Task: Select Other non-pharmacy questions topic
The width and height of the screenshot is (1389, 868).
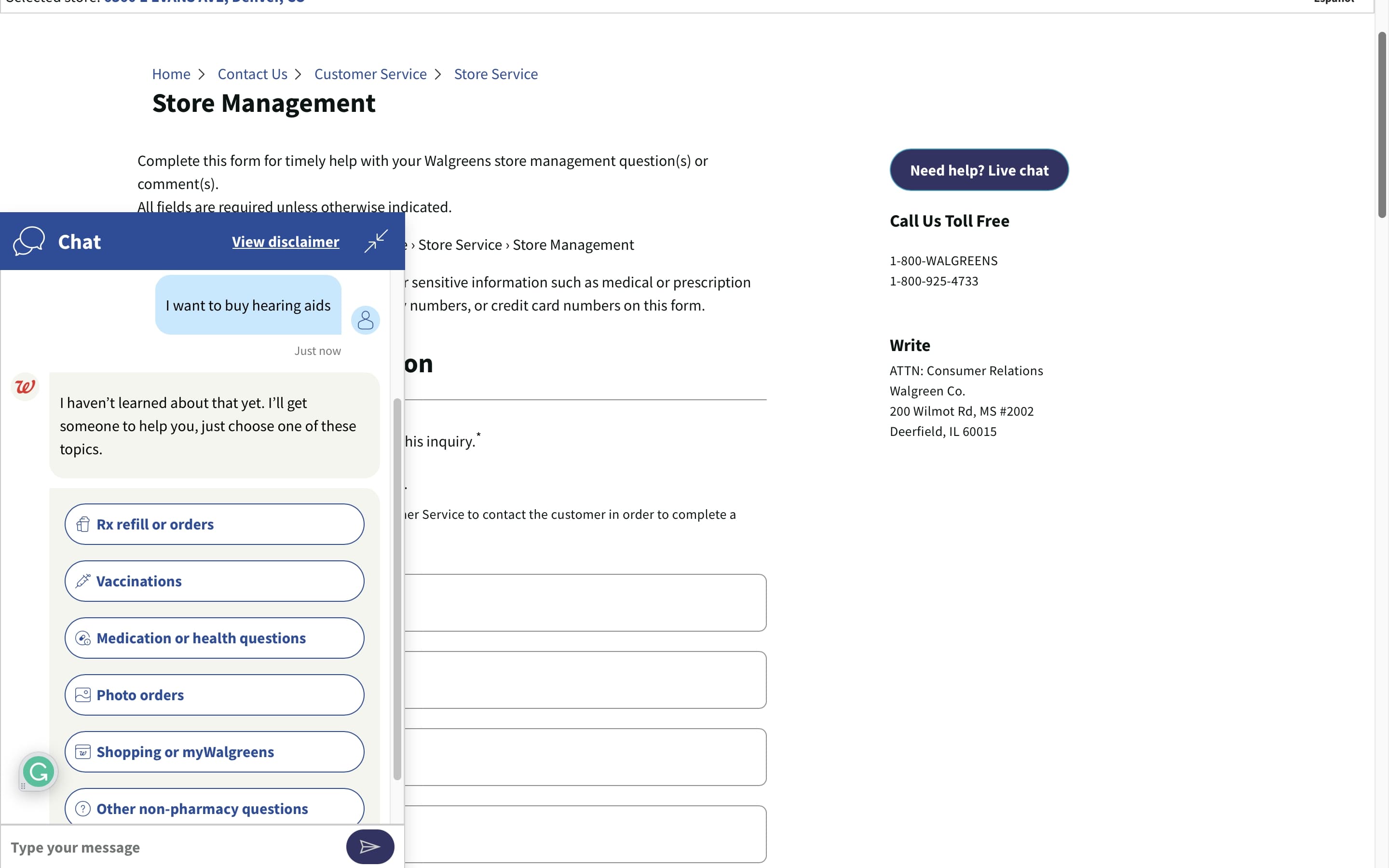Action: coord(214,808)
